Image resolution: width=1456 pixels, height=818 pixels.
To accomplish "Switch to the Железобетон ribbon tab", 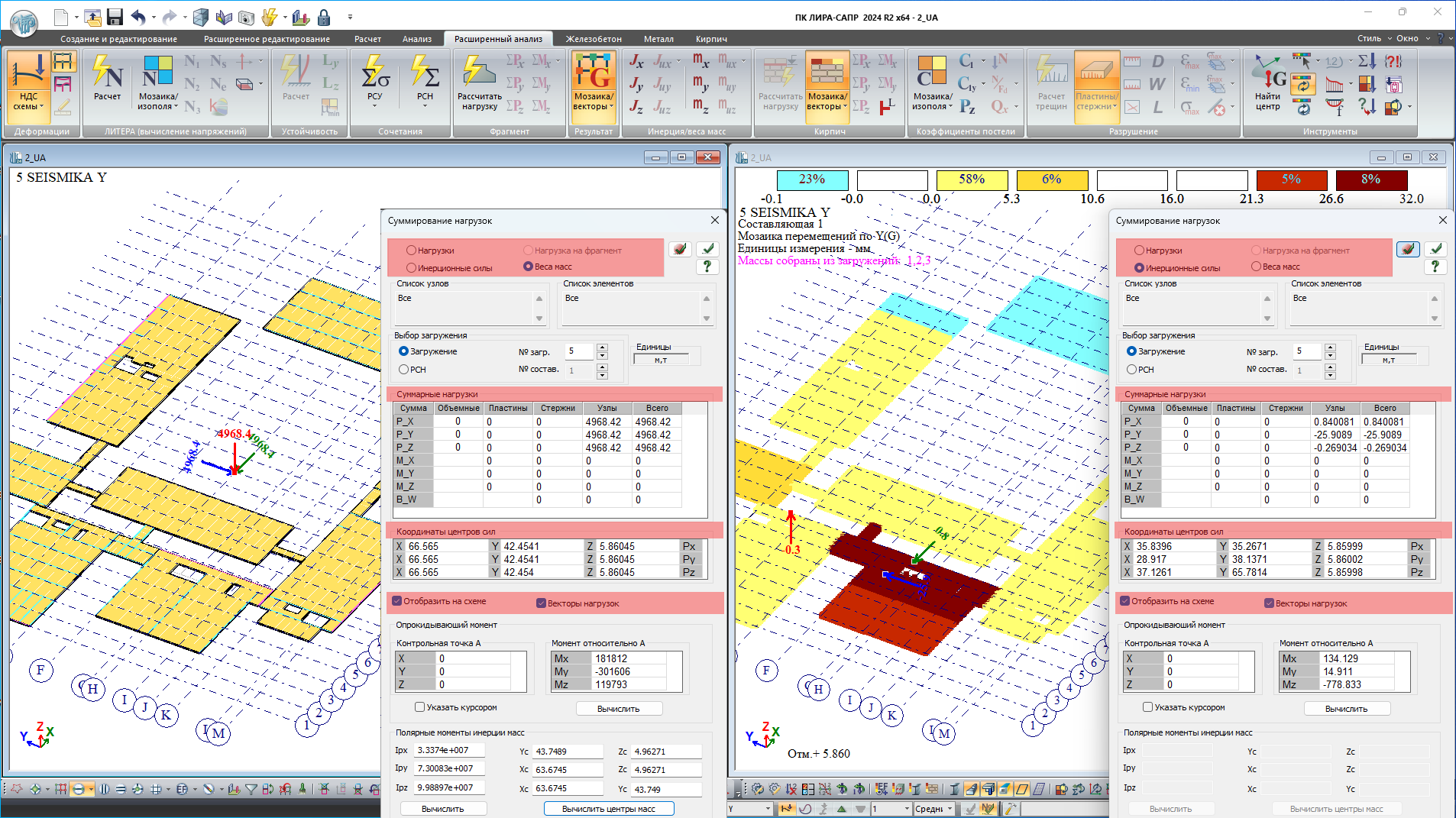I will click(x=593, y=39).
